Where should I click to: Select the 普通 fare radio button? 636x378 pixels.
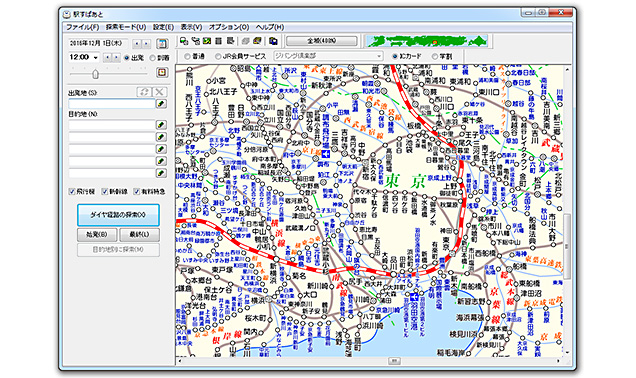187,56
